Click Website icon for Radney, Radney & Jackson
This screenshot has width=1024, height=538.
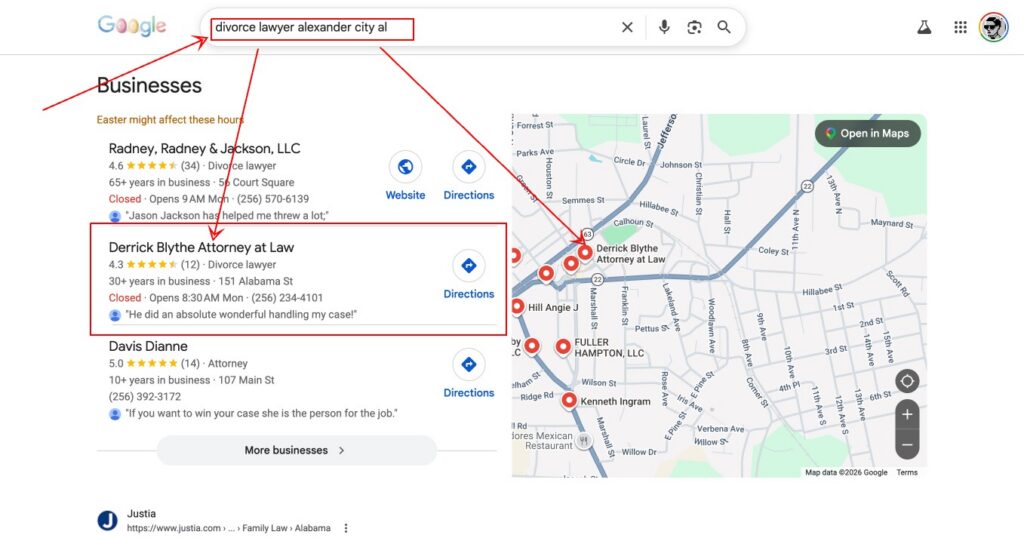(405, 167)
